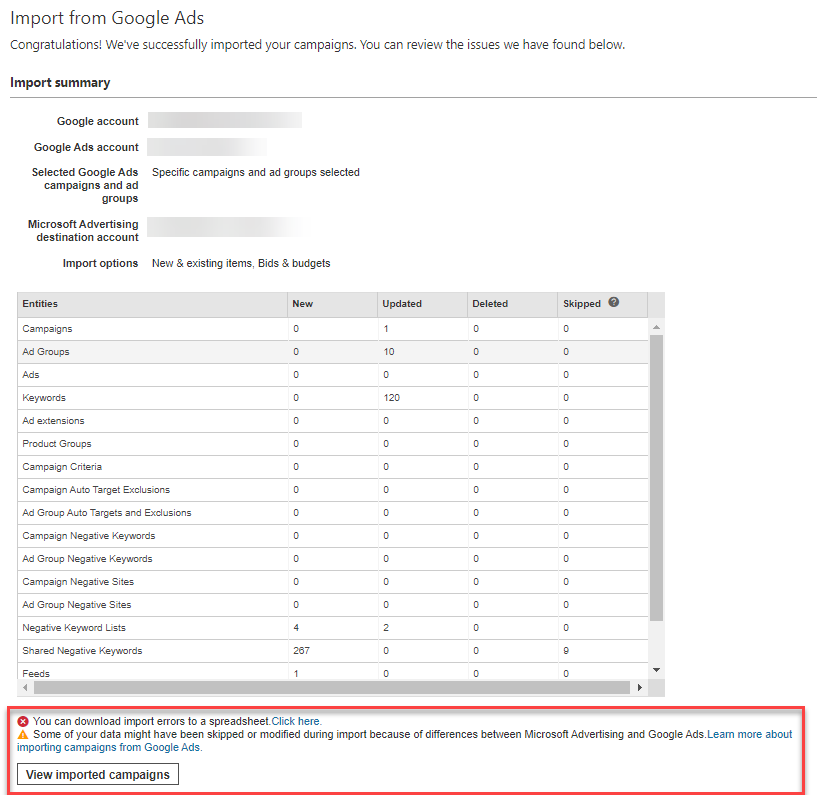
Task: Select the New column header
Action: click(302, 304)
